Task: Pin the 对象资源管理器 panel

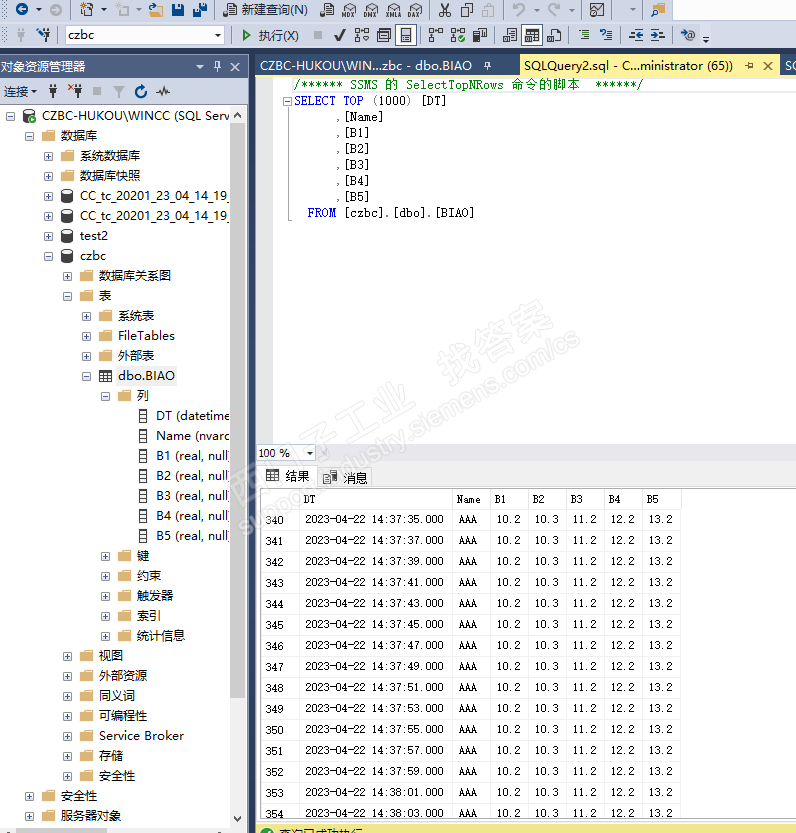Action: click(217, 66)
